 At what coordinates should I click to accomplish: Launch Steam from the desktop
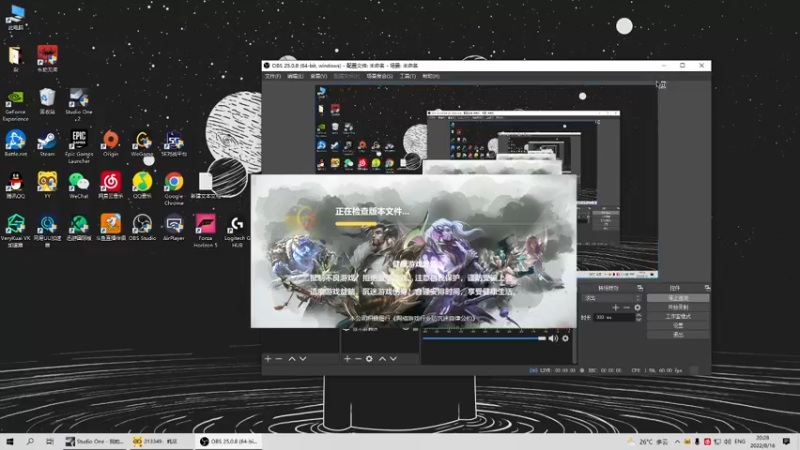tap(47, 143)
